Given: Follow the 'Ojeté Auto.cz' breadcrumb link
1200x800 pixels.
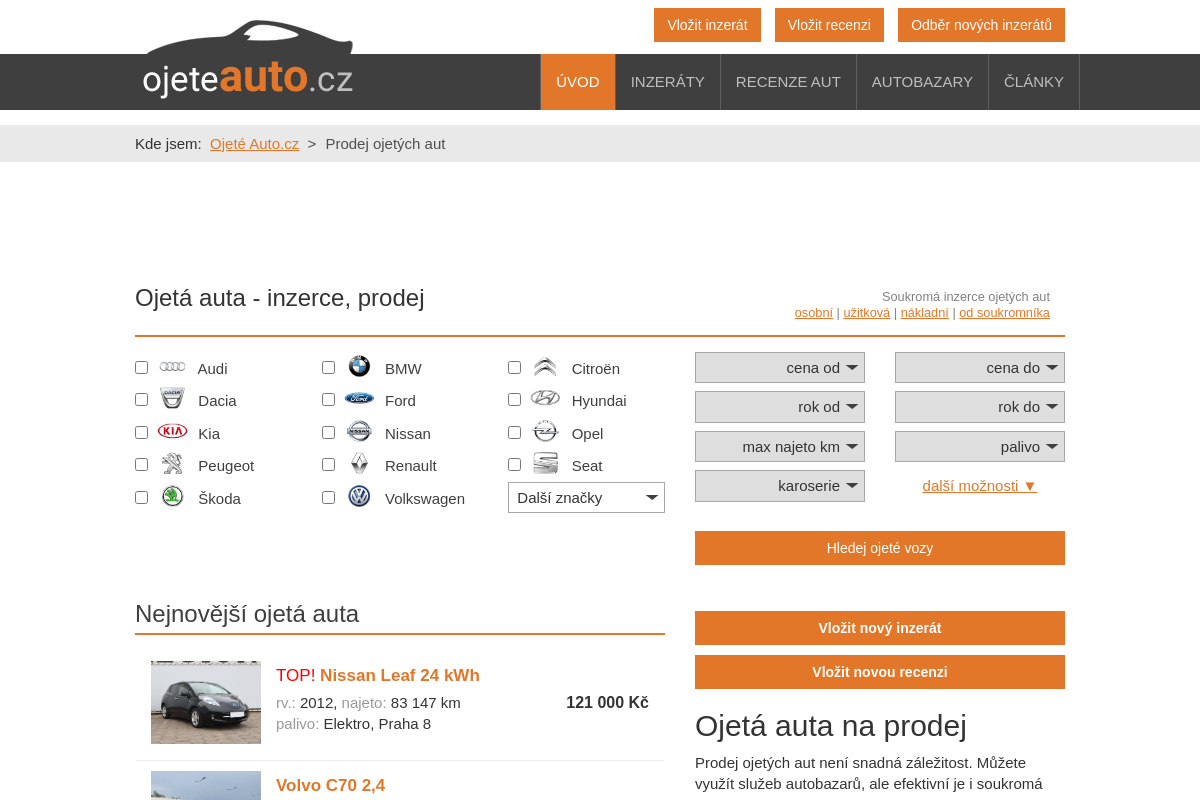Looking at the screenshot, I should [x=254, y=143].
